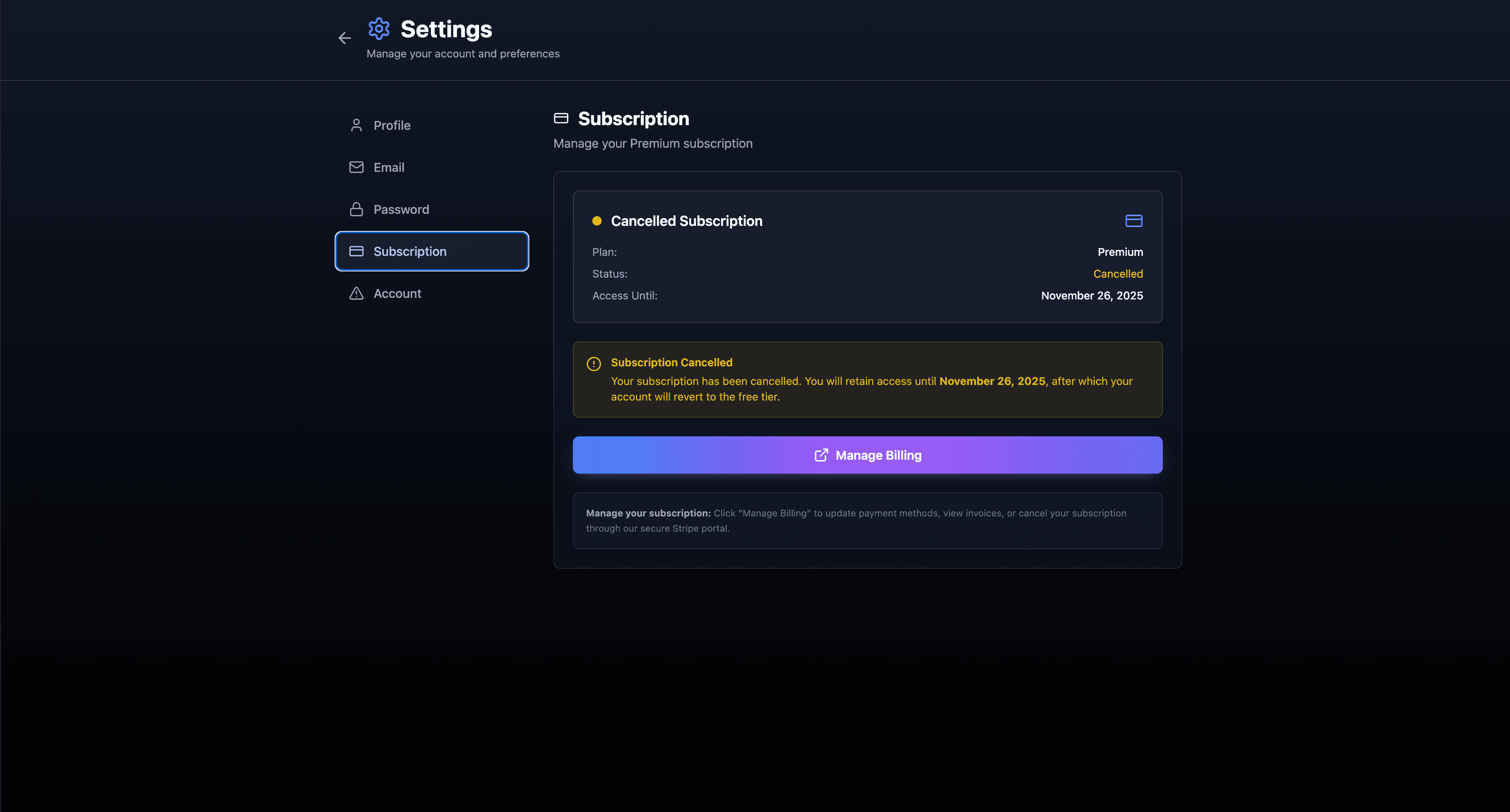Screen dimensions: 1510x812
Task: Click the card icon beside Subscription heading
Action: click(x=561, y=118)
